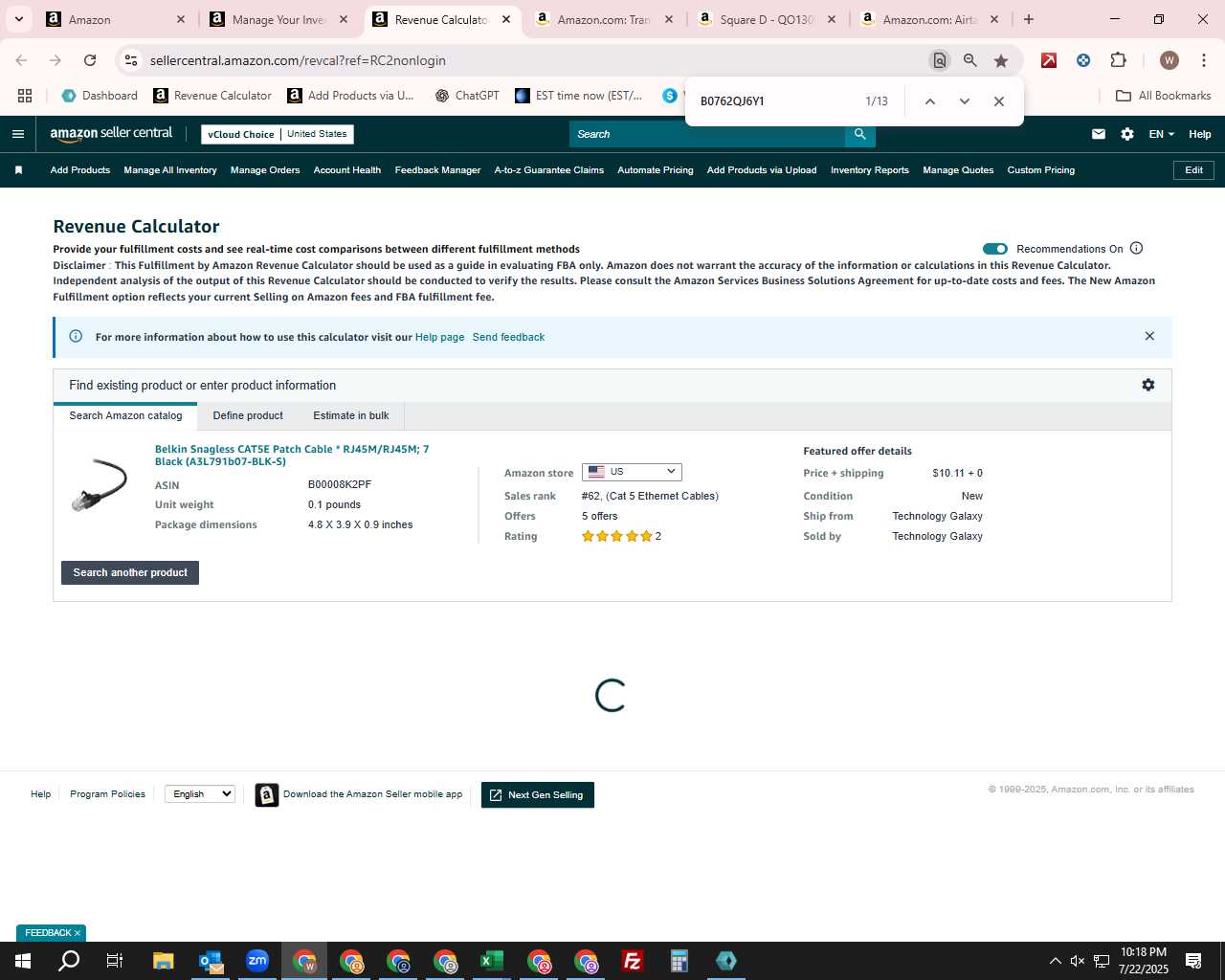
Task: Open Revenue Calculator bookmark
Action: point(212,96)
